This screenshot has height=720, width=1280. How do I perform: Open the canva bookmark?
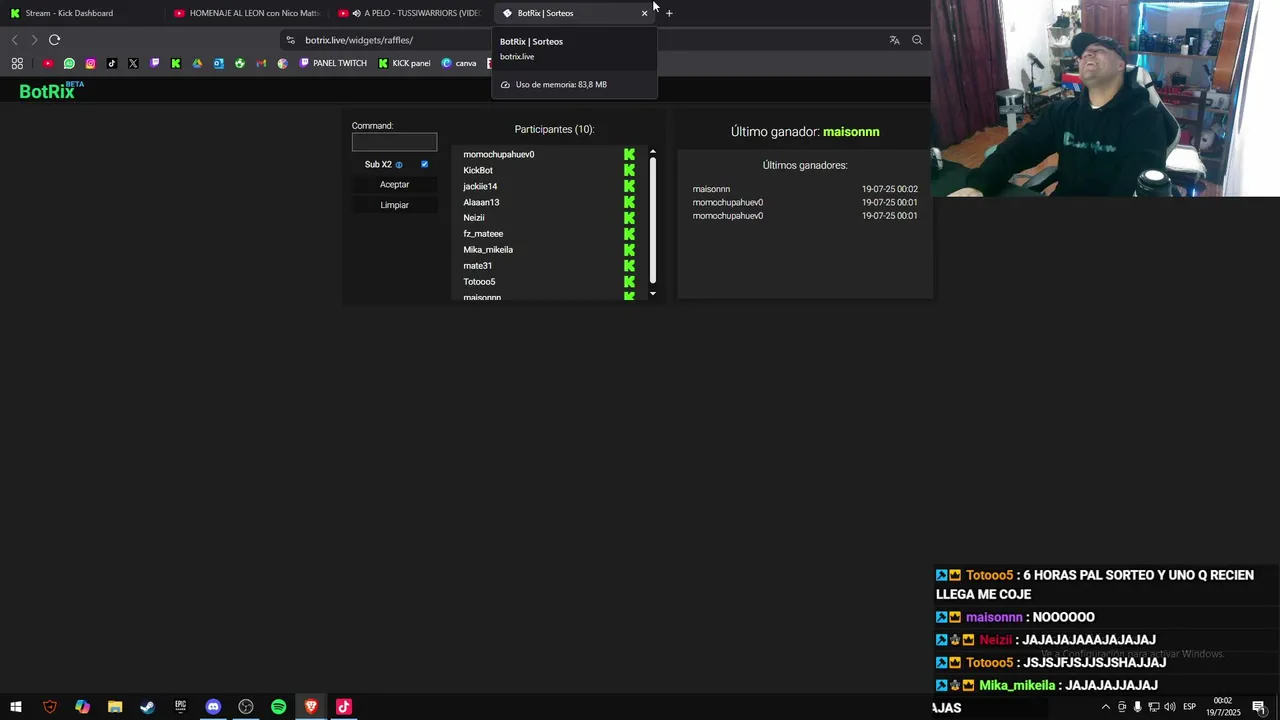pyautogui.click(x=459, y=63)
